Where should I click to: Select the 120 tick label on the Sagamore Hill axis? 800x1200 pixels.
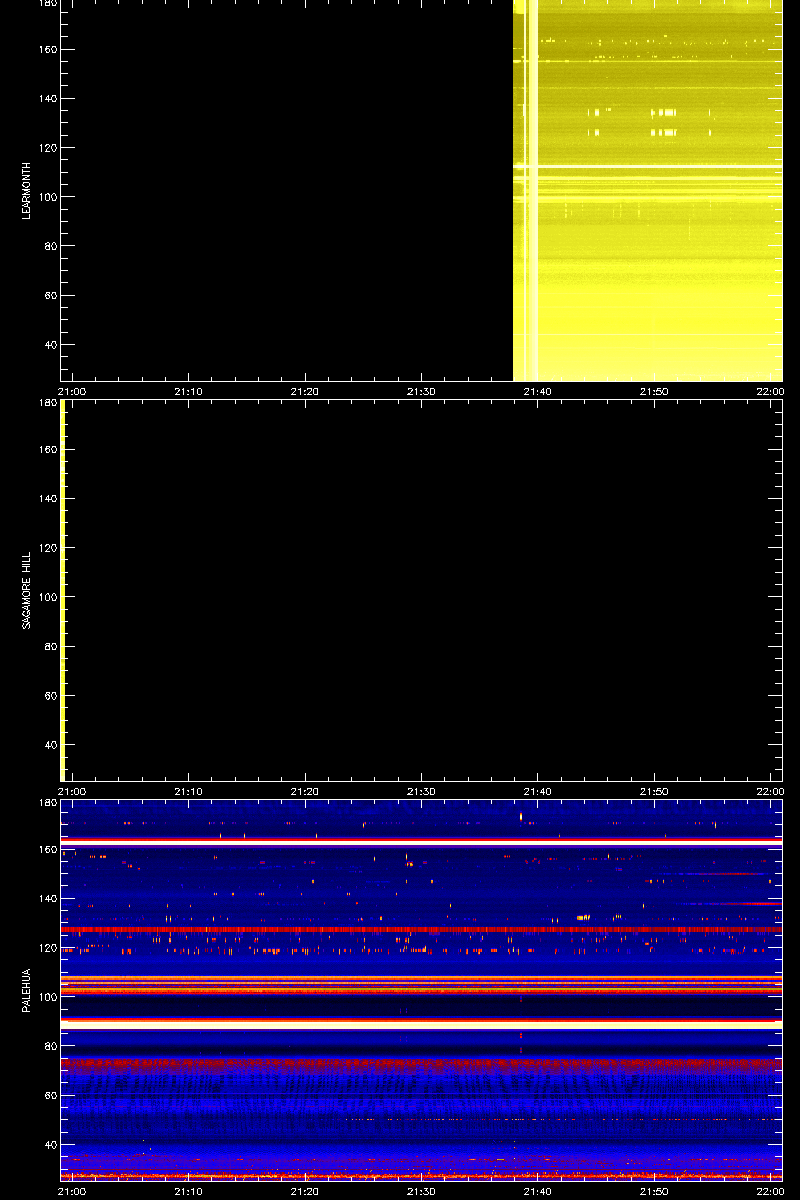point(46,548)
